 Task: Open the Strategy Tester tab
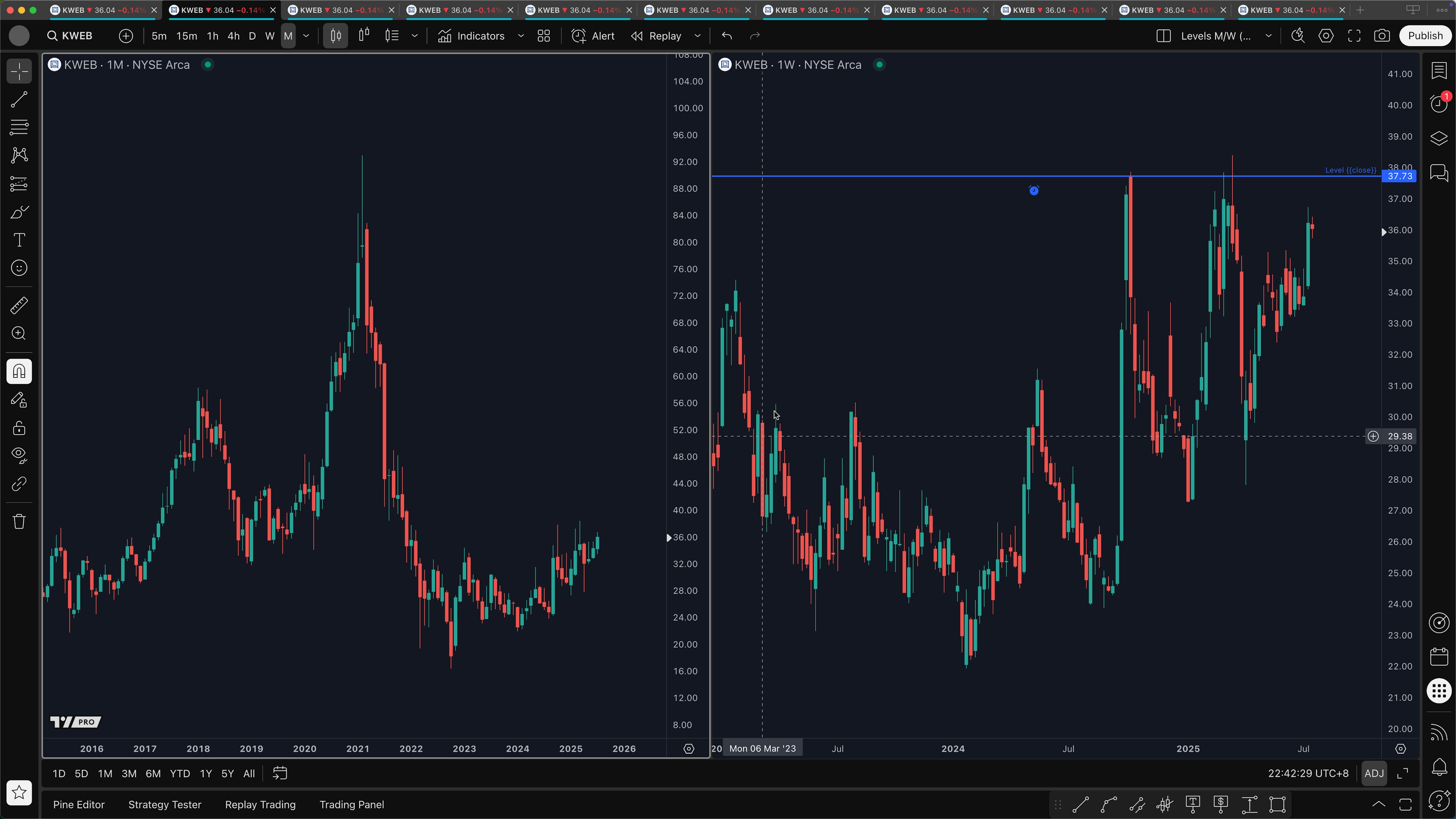(x=165, y=805)
